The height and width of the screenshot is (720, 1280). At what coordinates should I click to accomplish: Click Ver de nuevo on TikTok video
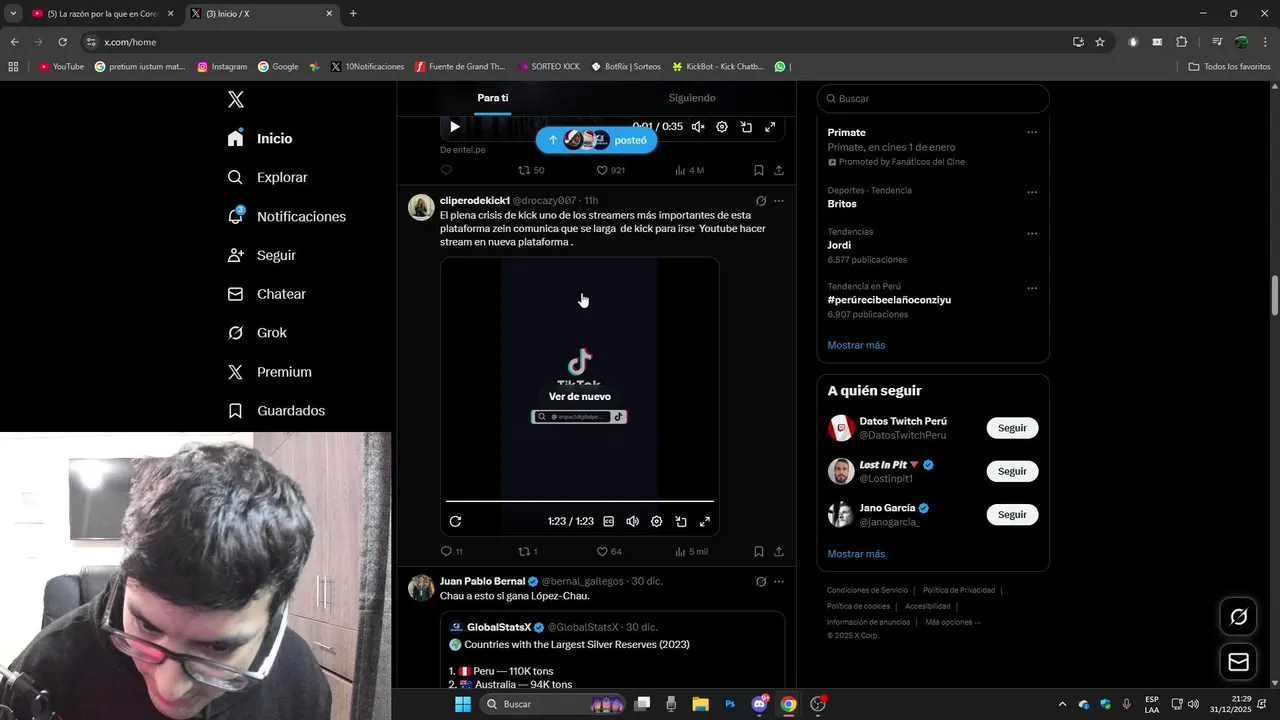tap(580, 397)
